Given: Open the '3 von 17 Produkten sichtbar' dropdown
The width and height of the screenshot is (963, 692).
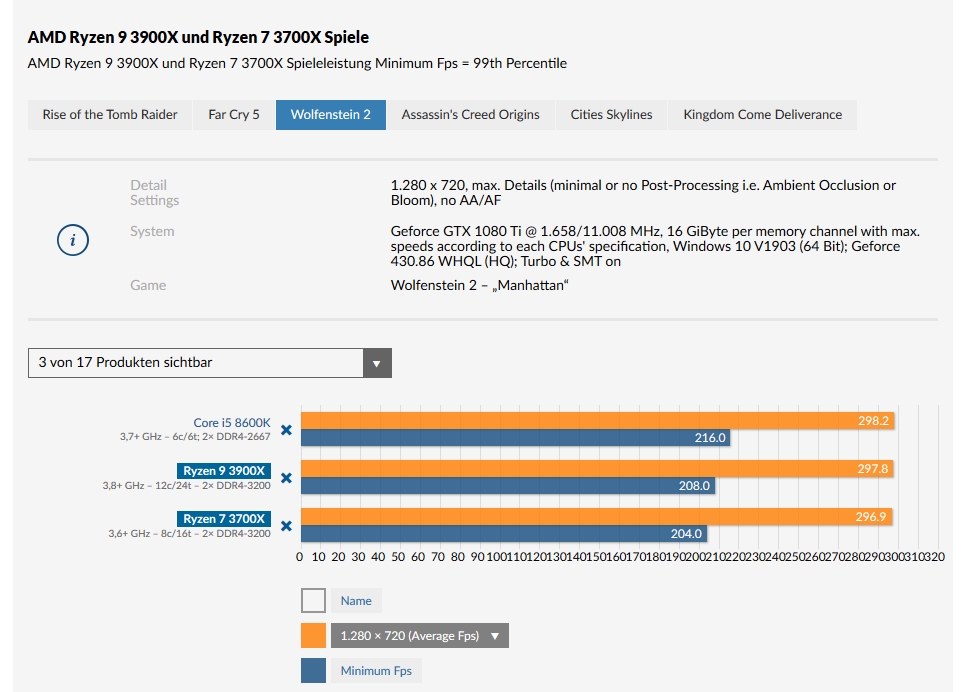Looking at the screenshot, I should click(x=209, y=363).
